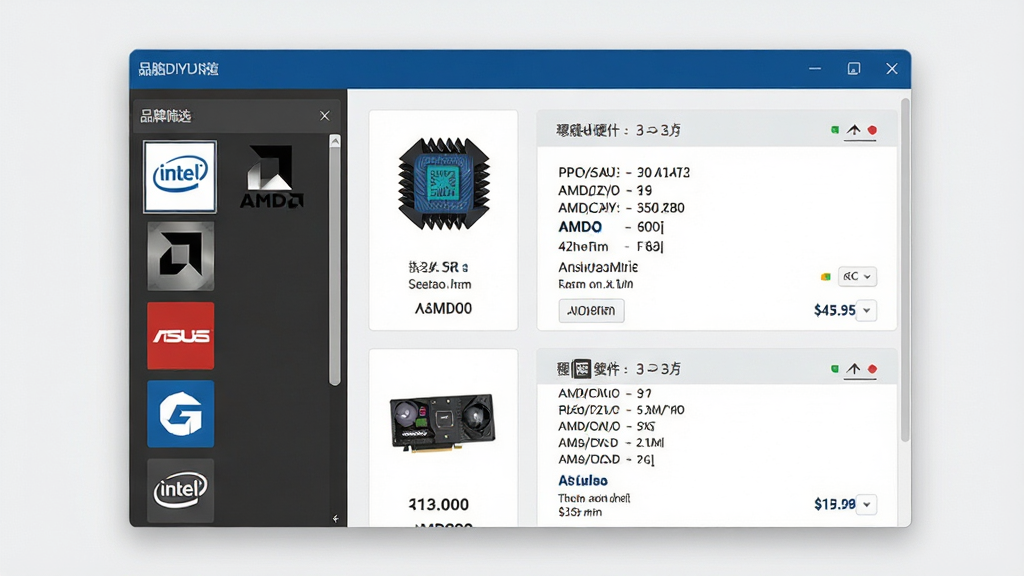Click the brand panel vertical scrollbar
The width and height of the screenshot is (1024, 576).
click(x=335, y=267)
